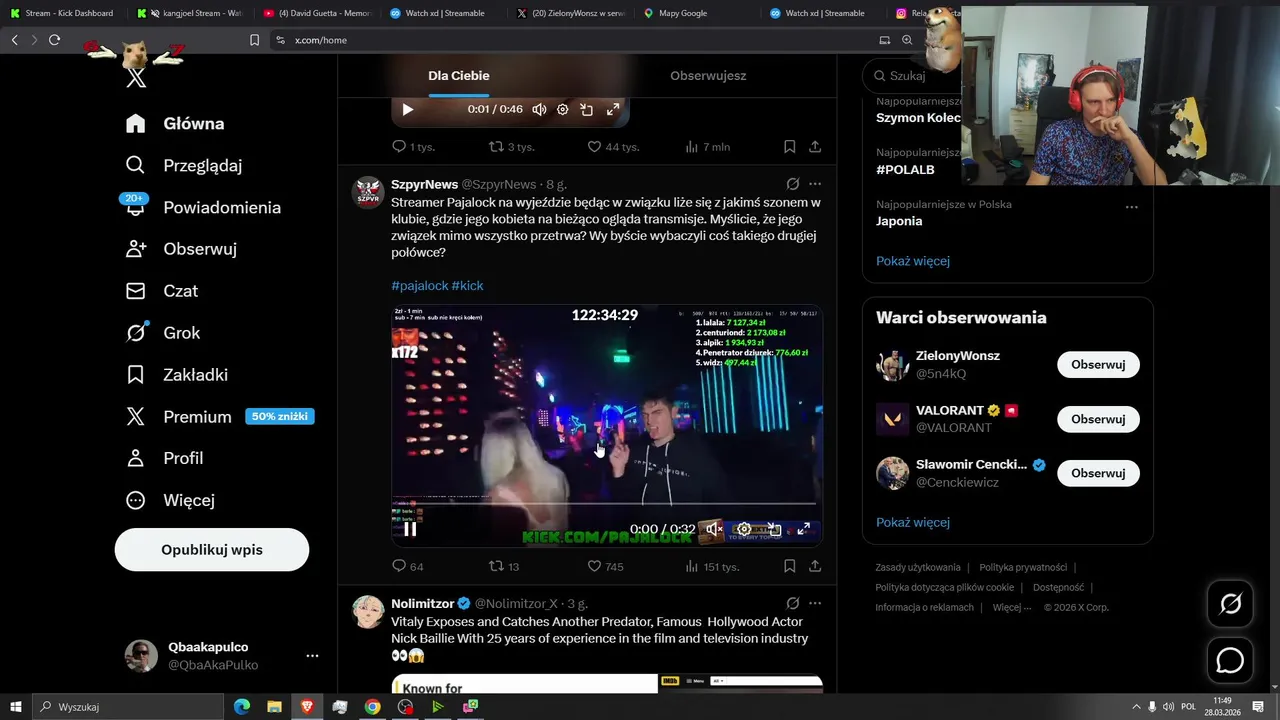Reload page in browser toolbar
This screenshot has width=1280, height=720.
54,40
